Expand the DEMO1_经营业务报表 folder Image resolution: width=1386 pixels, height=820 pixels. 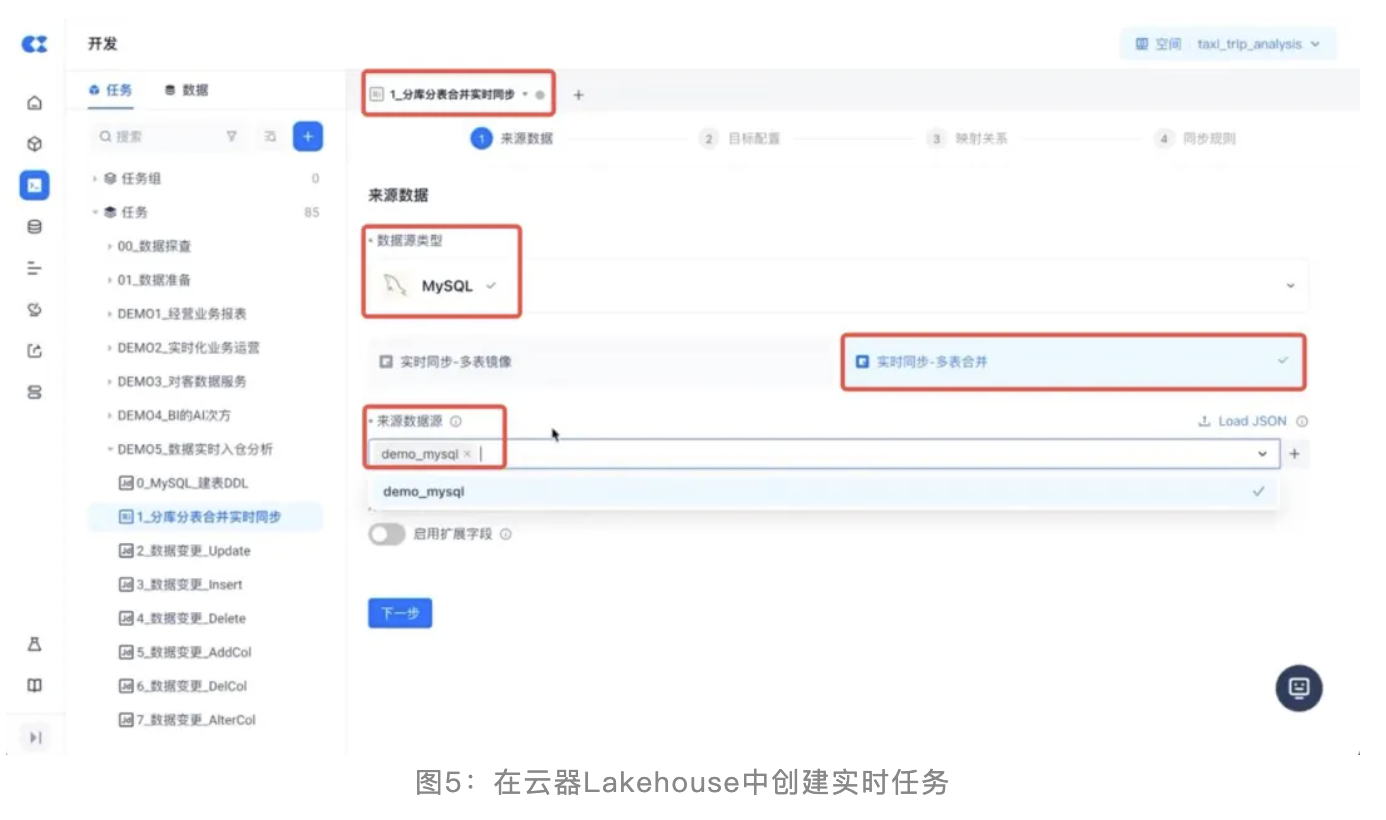click(181, 314)
